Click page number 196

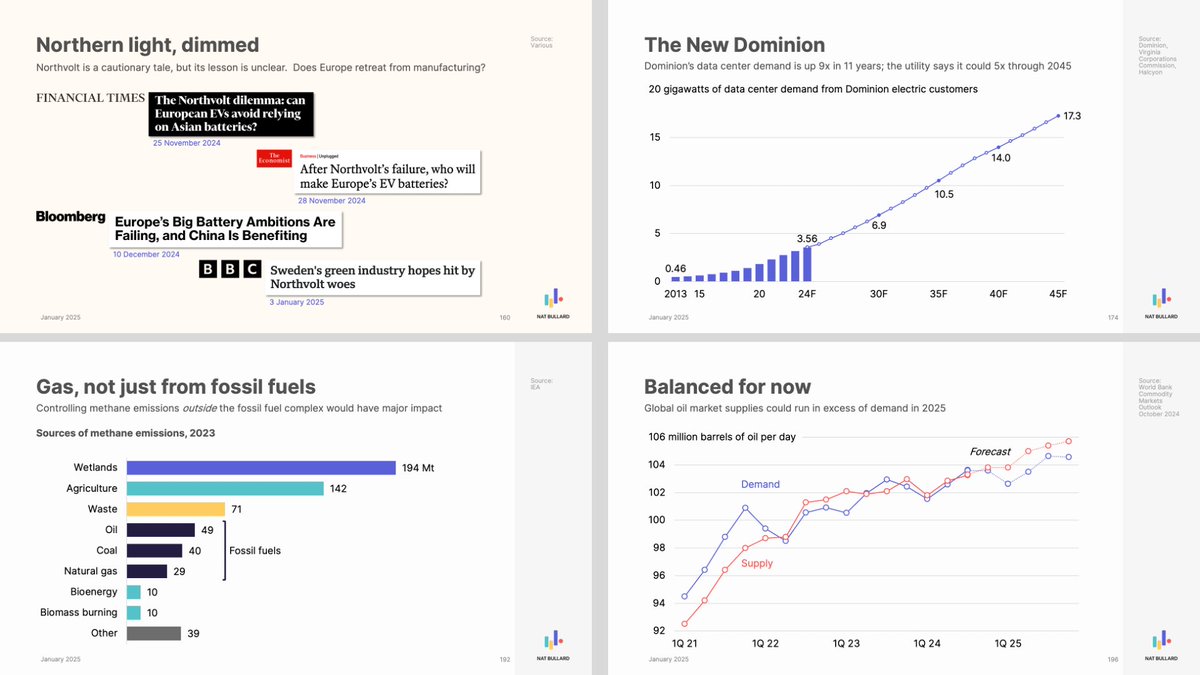[1112, 660]
